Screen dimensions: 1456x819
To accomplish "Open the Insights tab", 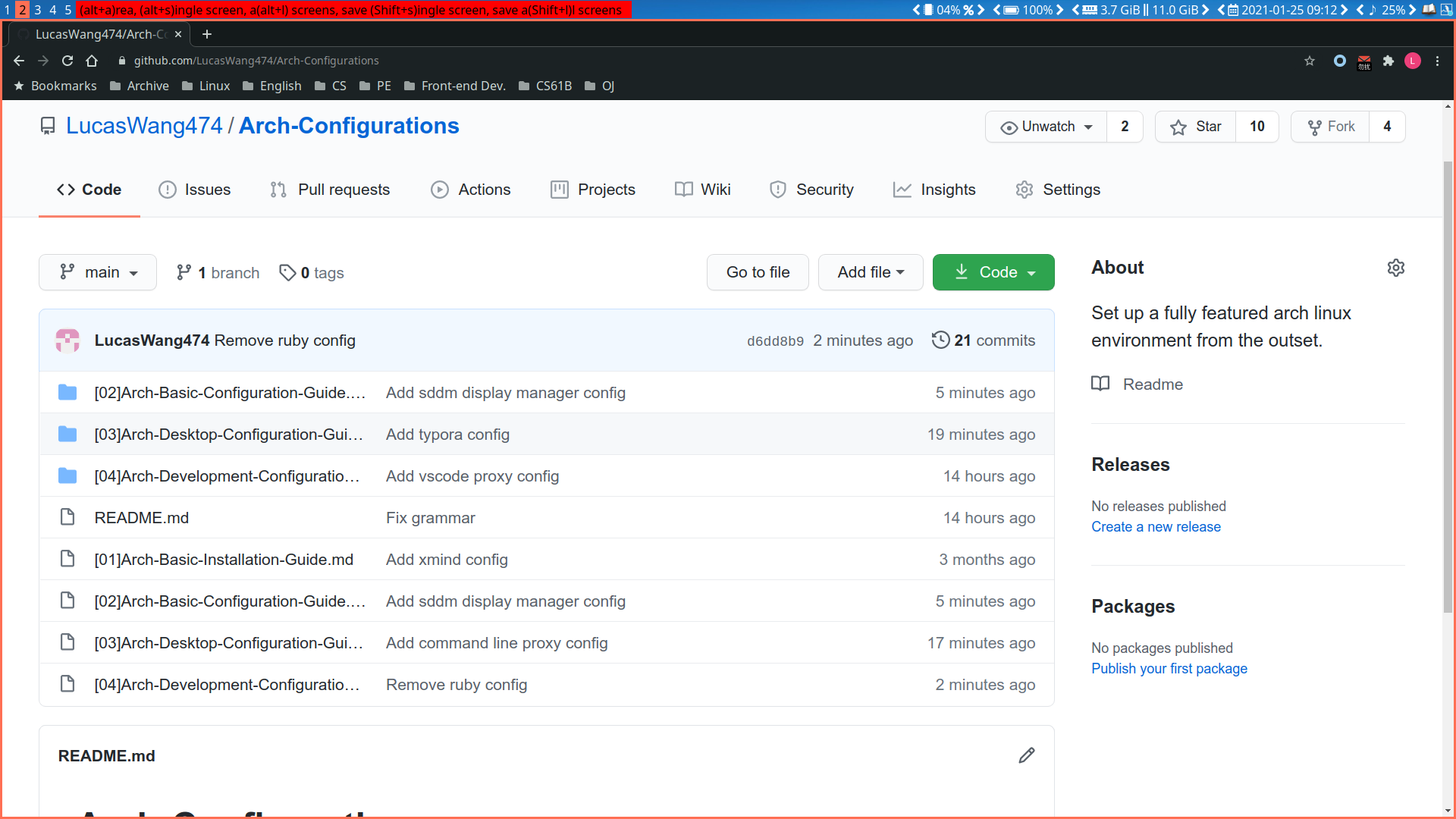I will tap(934, 190).
